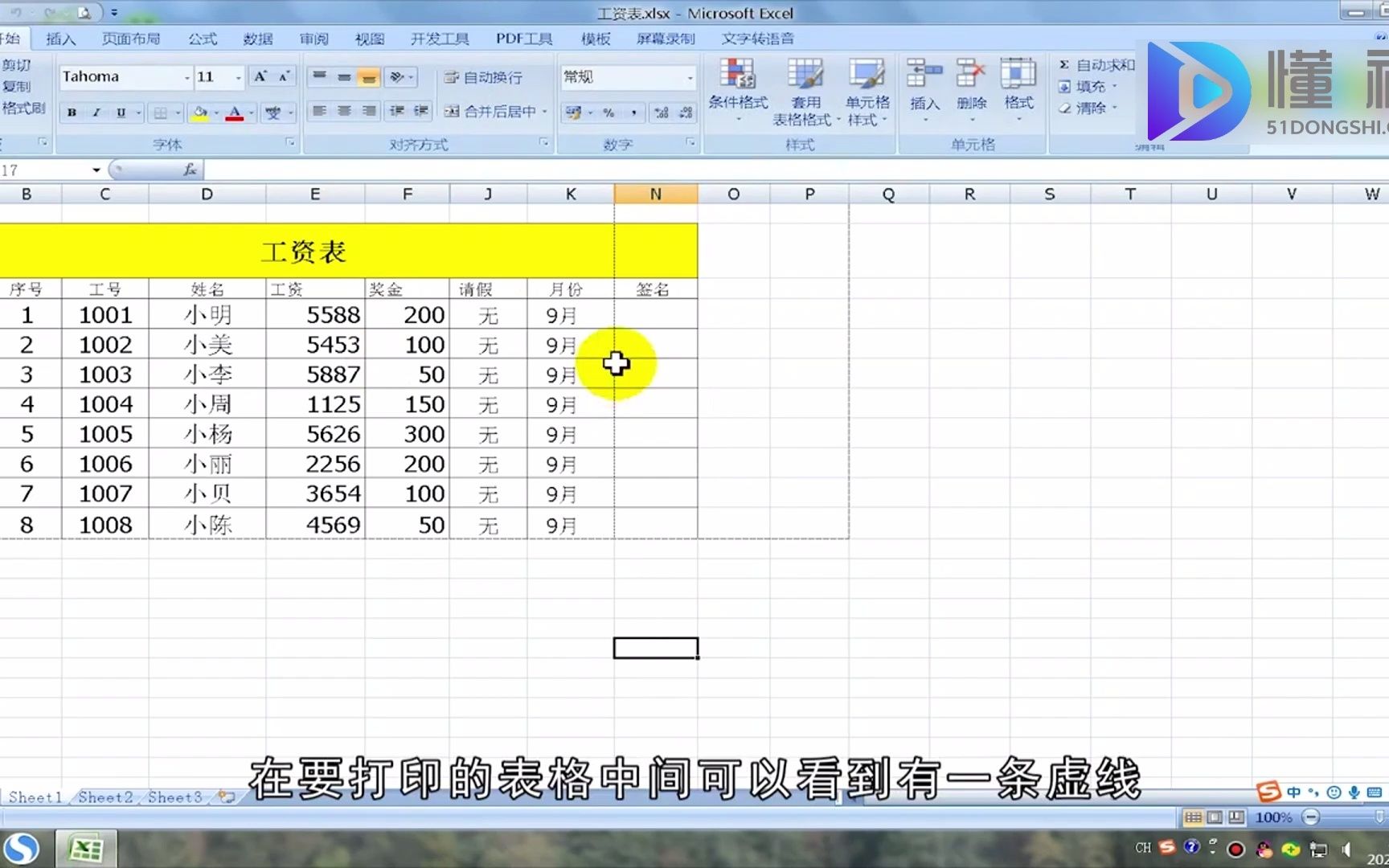Toggle middle vertical alignment
Viewport: 1389px width, 868px height.
(344, 77)
